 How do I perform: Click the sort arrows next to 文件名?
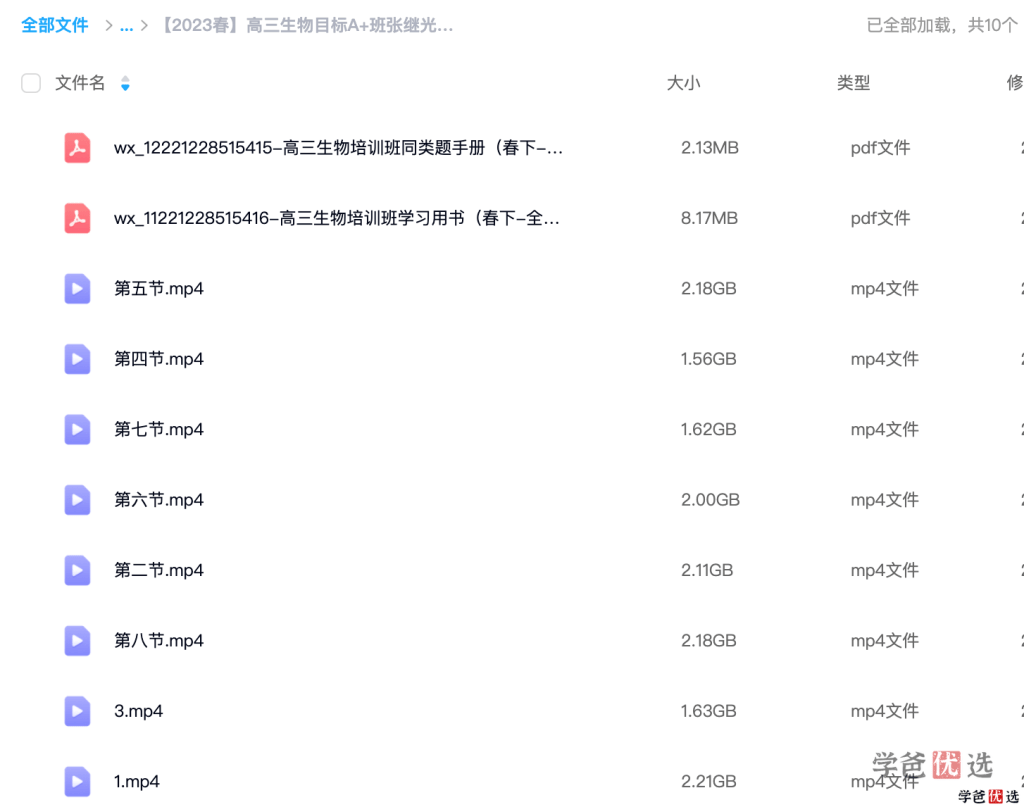(125, 84)
